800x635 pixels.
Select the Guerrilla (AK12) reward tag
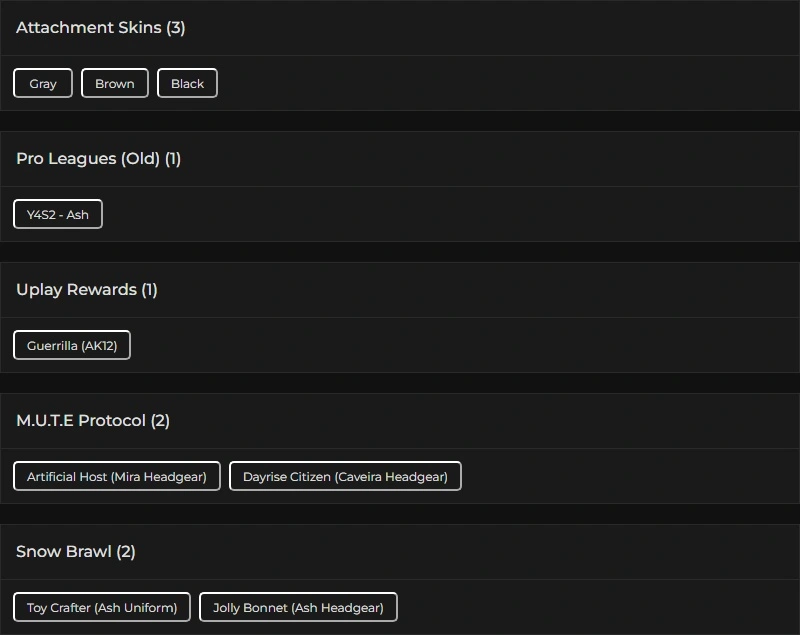pyautogui.click(x=72, y=345)
